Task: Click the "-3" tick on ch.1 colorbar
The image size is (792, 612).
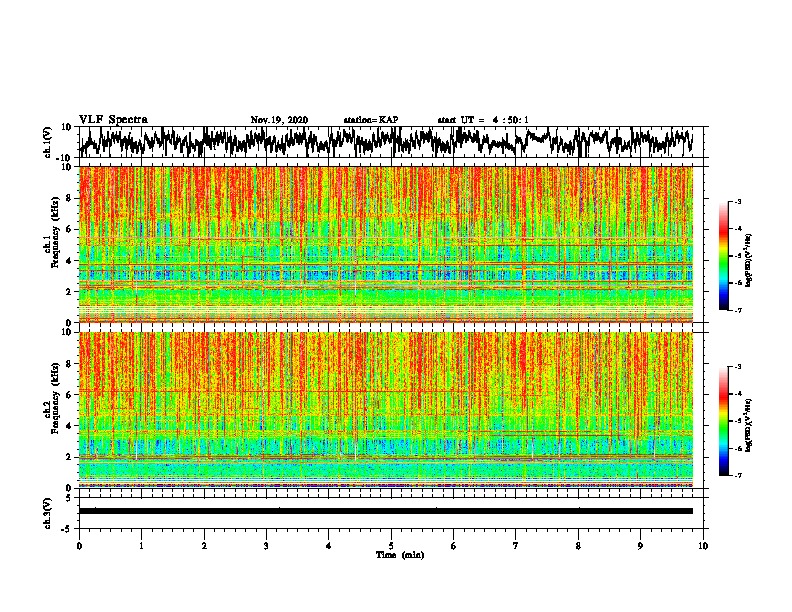Action: tap(737, 201)
